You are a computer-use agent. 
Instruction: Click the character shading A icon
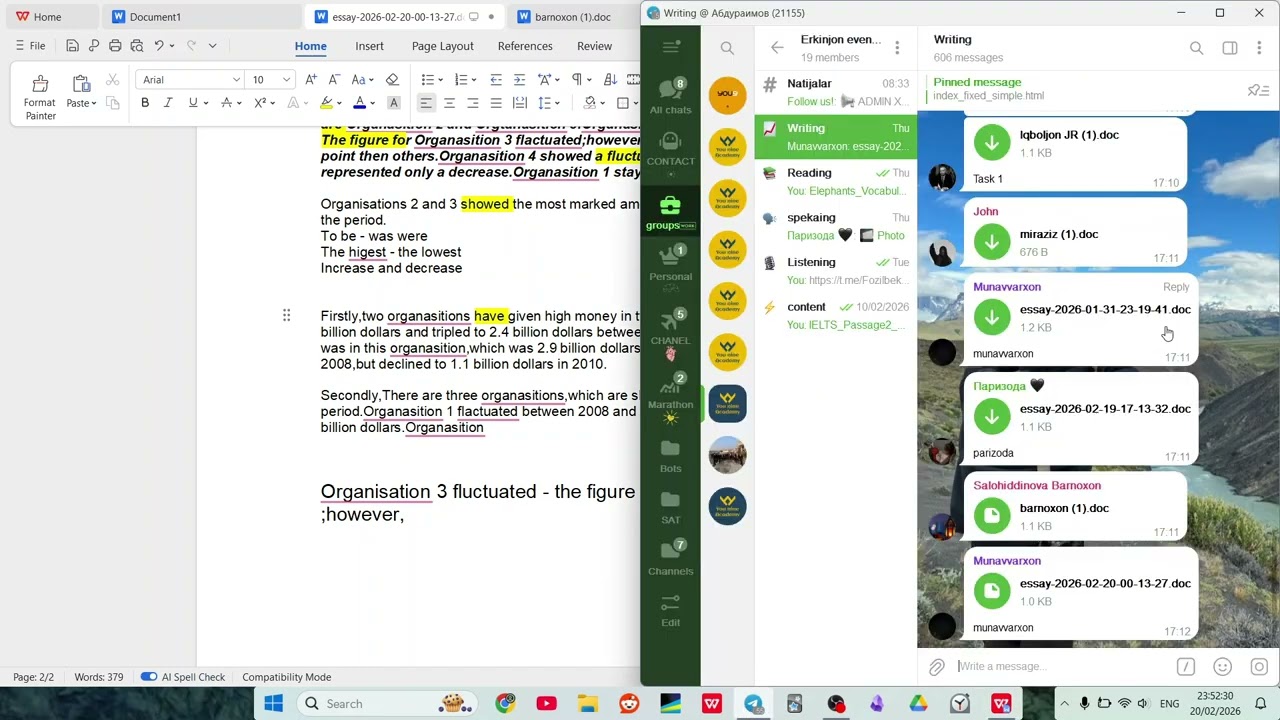394,102
